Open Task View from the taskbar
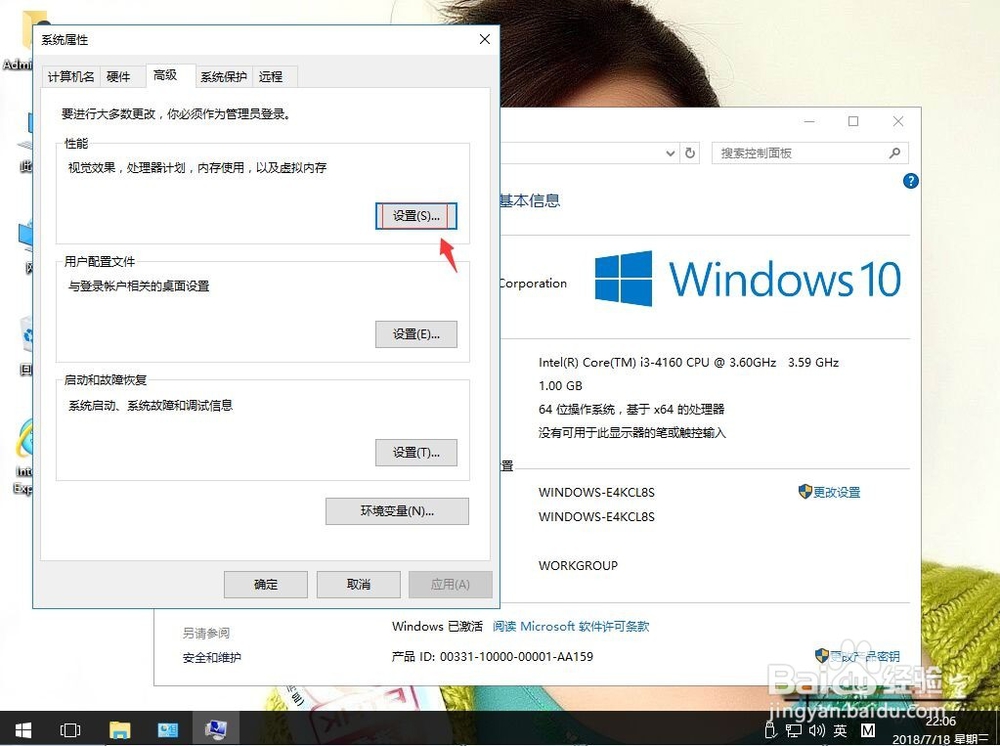The image size is (1000, 746). tap(70, 730)
